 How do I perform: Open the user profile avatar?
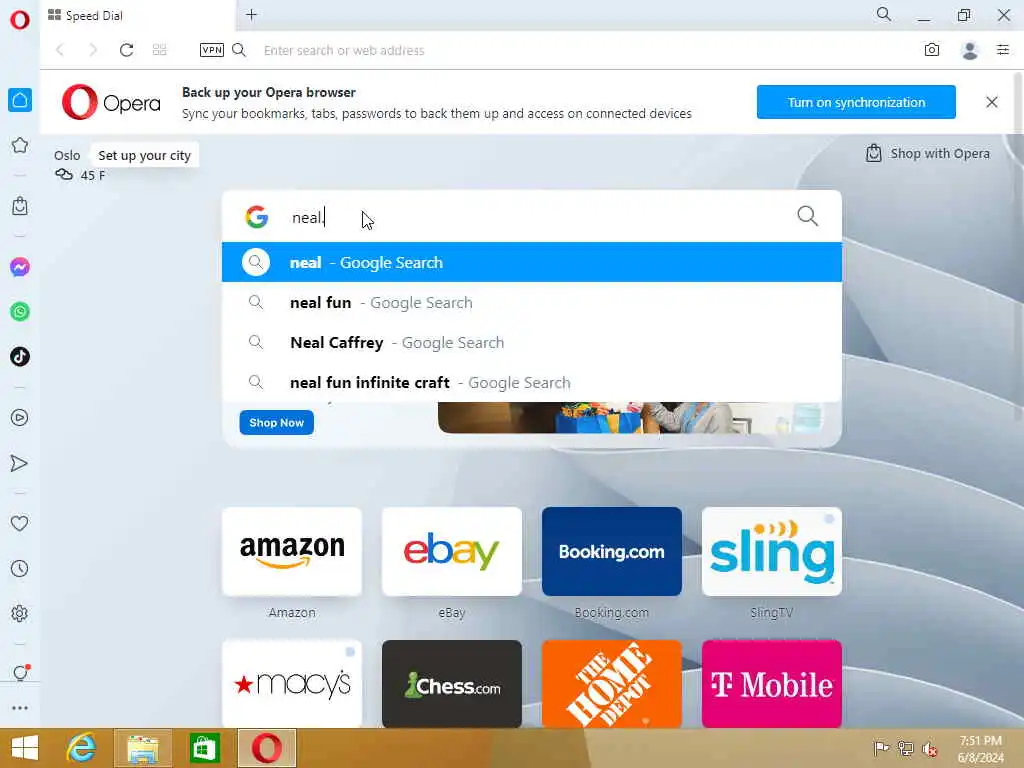pyautogui.click(x=970, y=50)
